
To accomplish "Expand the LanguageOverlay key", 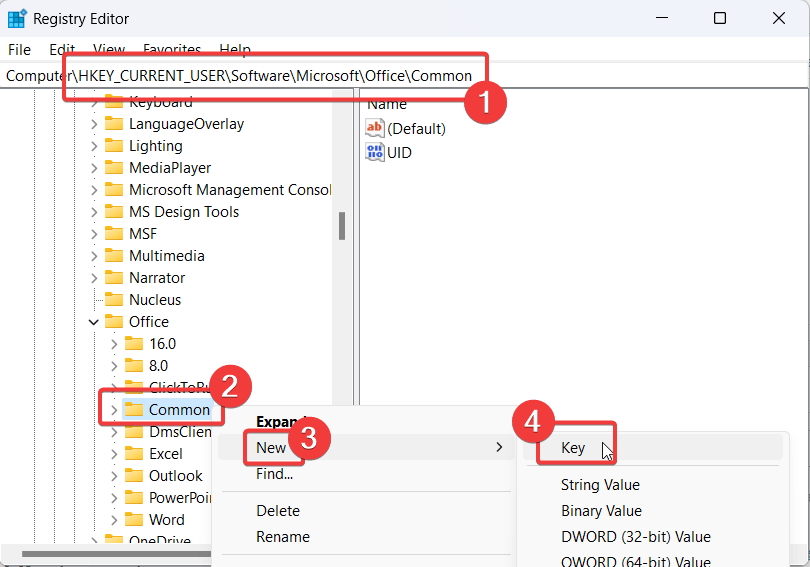I will coord(94,124).
